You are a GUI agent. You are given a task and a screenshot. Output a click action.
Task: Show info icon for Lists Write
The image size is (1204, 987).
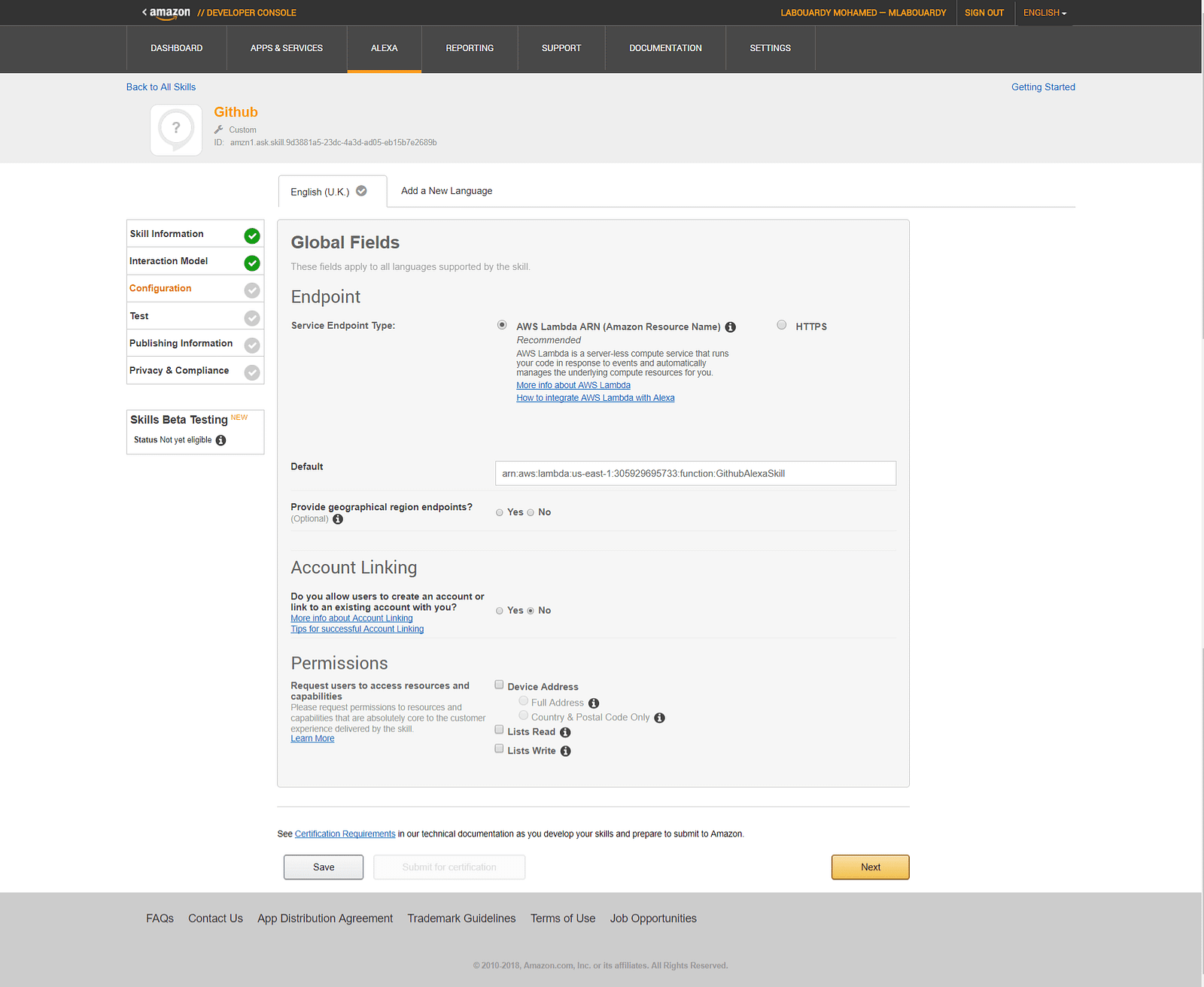coord(565,751)
